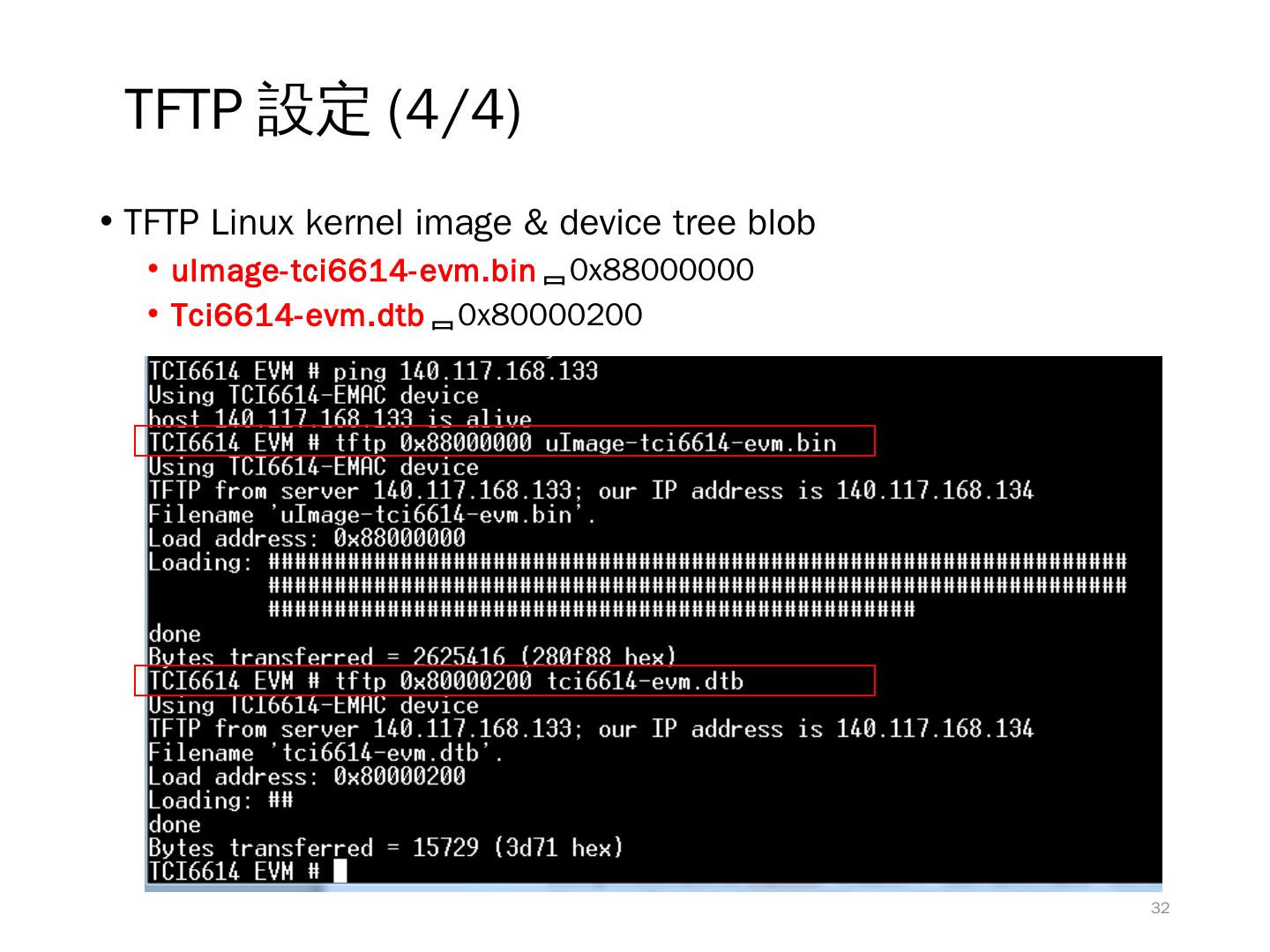The image size is (1270, 952).
Task: Click the 'Load address: 0x88000000' terminal line
Action: click(307, 538)
